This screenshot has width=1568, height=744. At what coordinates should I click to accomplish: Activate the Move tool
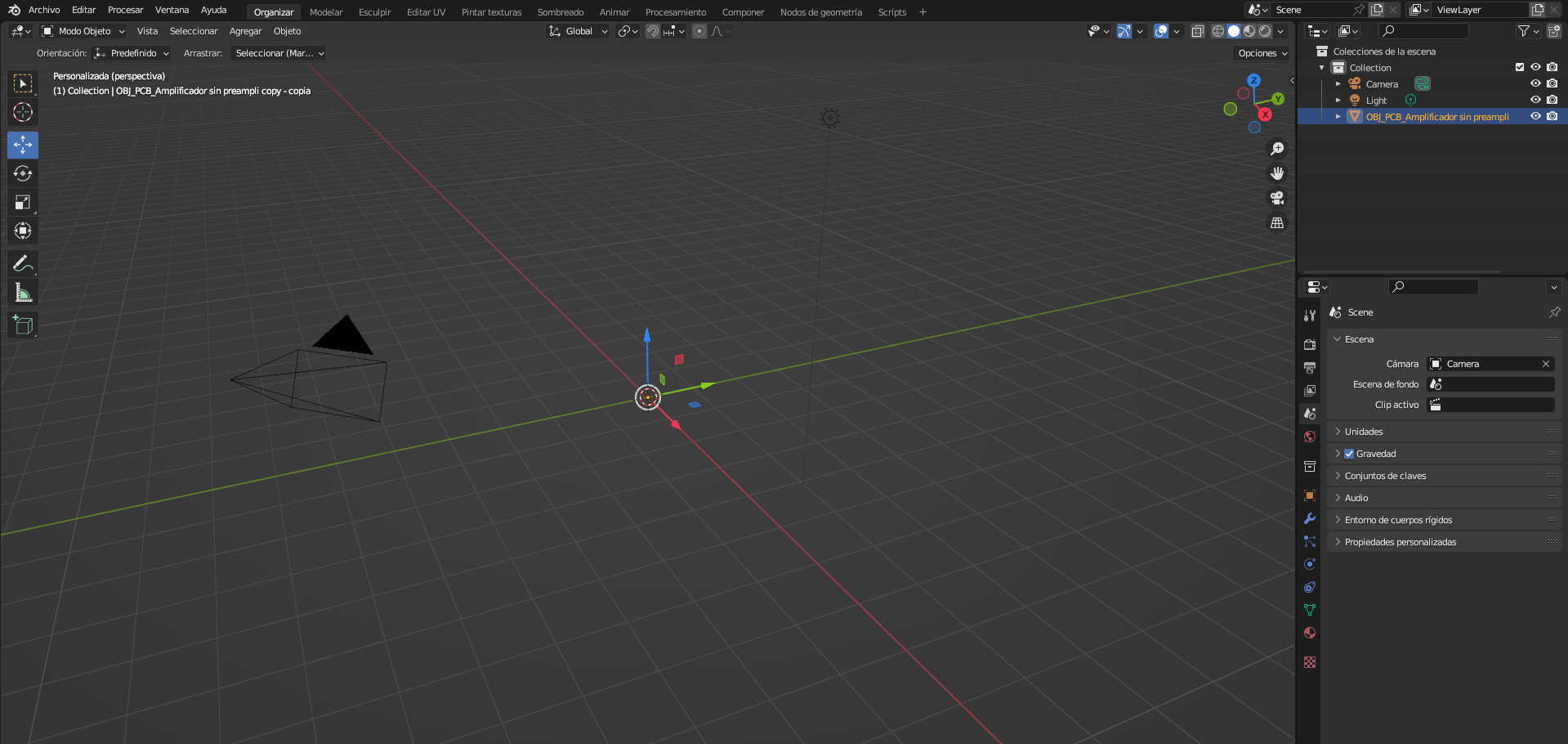(x=23, y=145)
